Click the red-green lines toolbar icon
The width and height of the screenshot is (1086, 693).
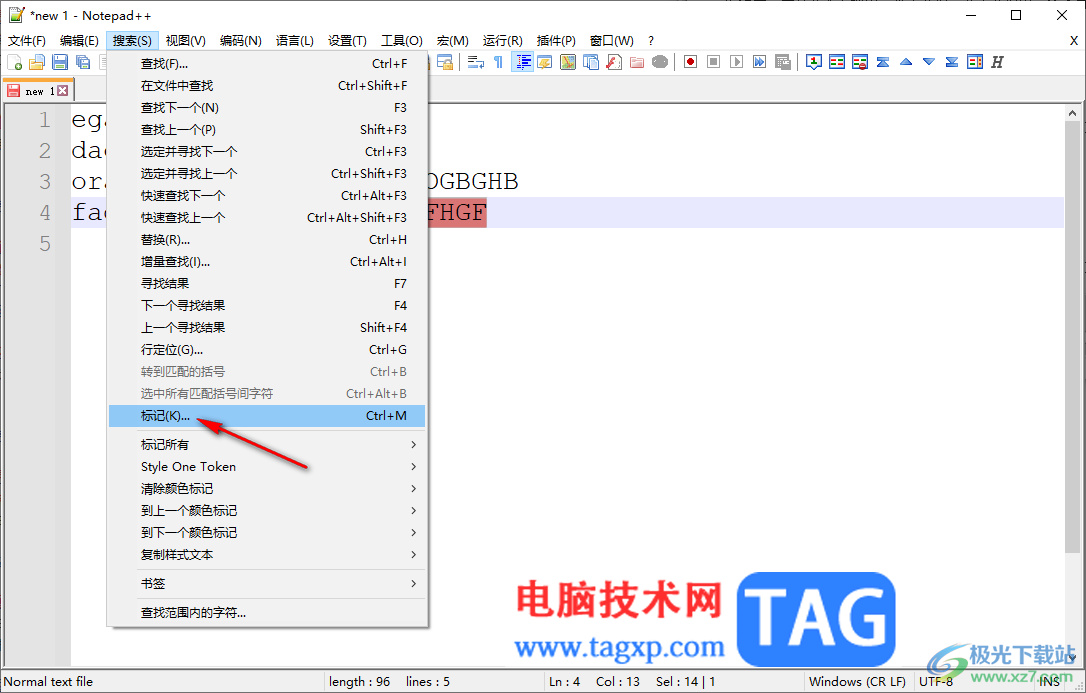point(837,62)
